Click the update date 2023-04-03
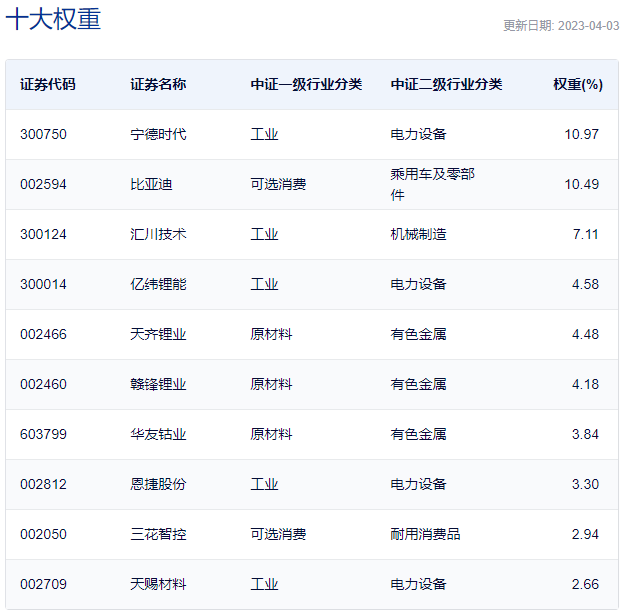Viewport: 625px width, 616px height. tap(588, 26)
